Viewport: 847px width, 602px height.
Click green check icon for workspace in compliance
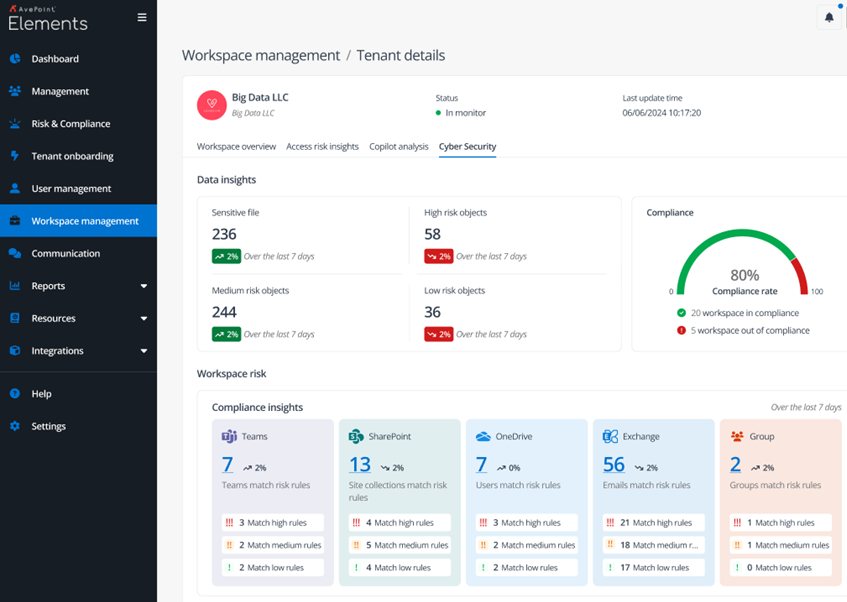tap(682, 313)
